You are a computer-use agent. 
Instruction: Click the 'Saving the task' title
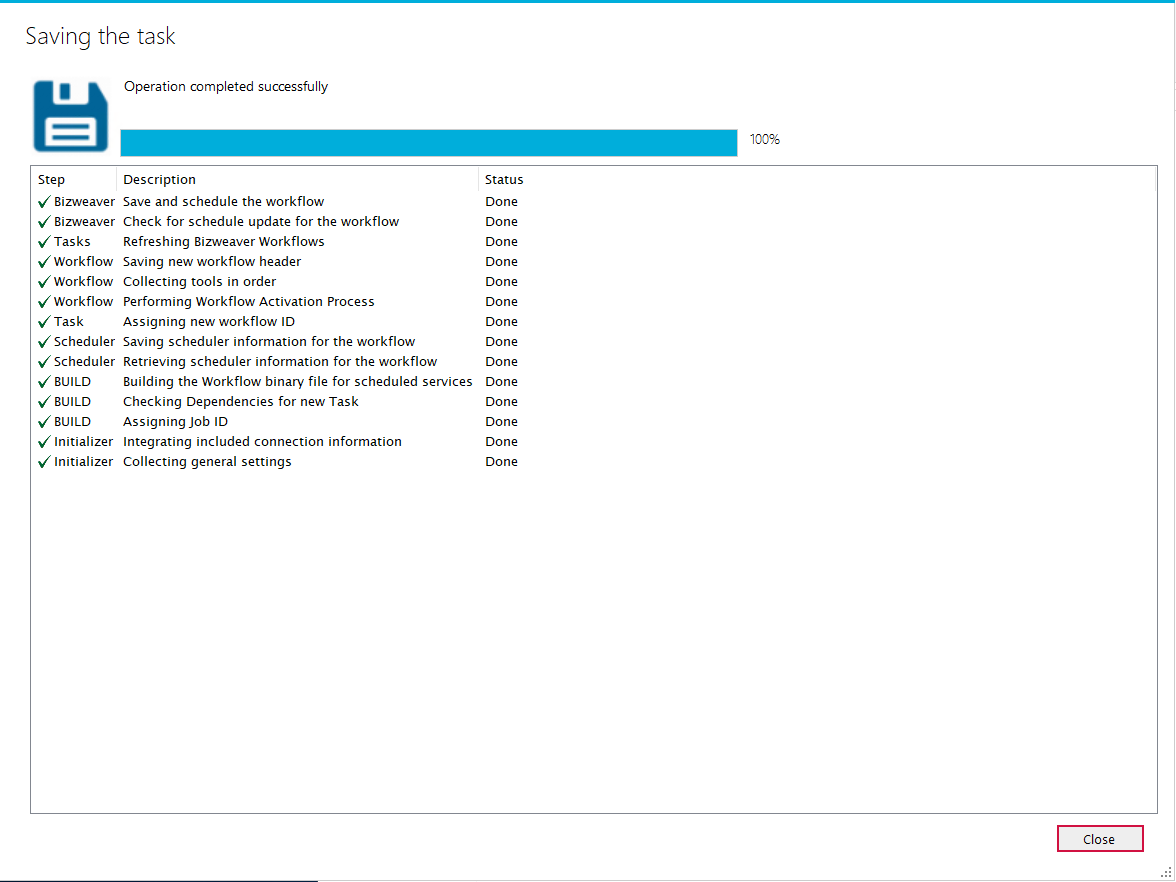100,36
